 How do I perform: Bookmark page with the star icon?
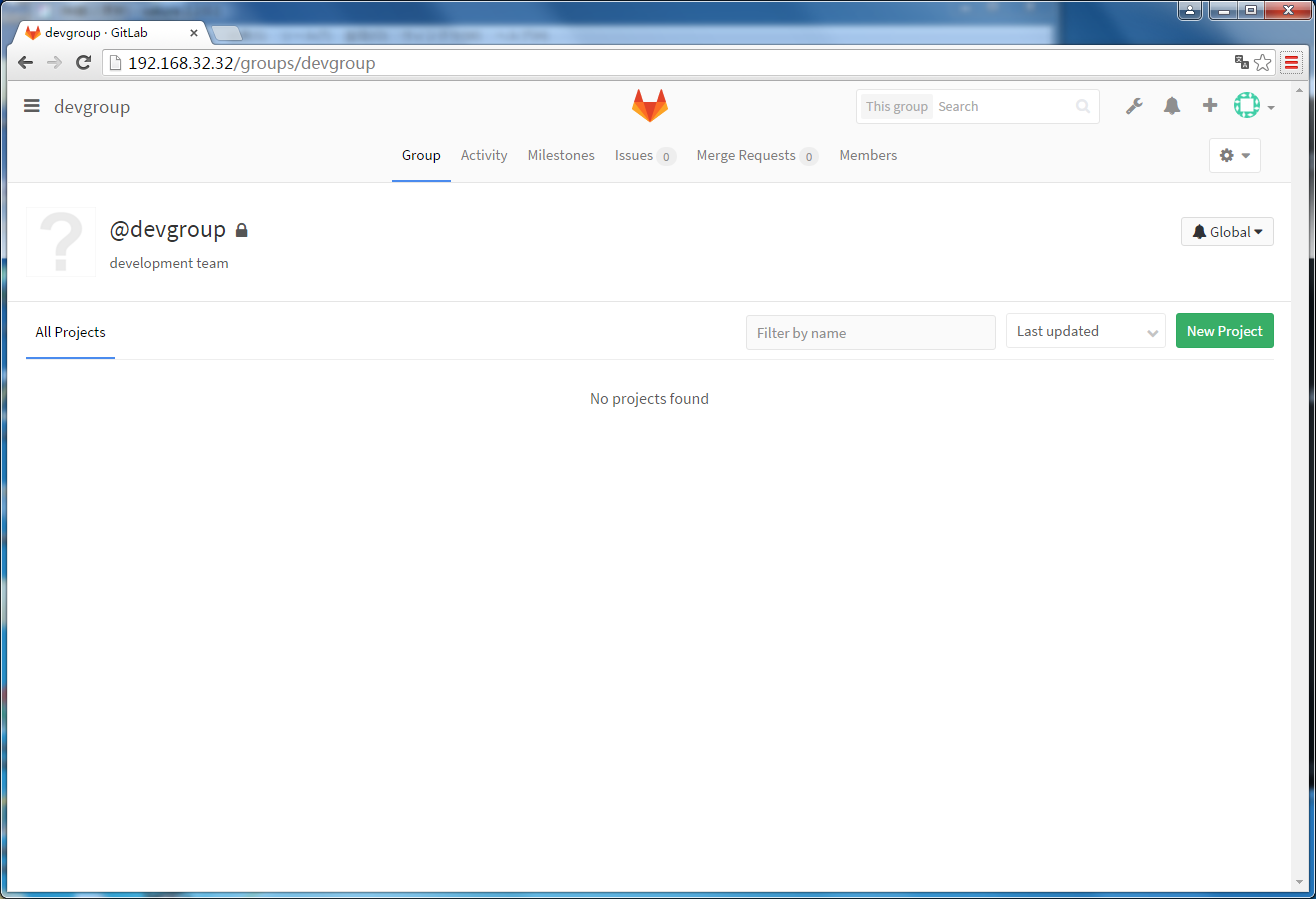coord(1263,63)
